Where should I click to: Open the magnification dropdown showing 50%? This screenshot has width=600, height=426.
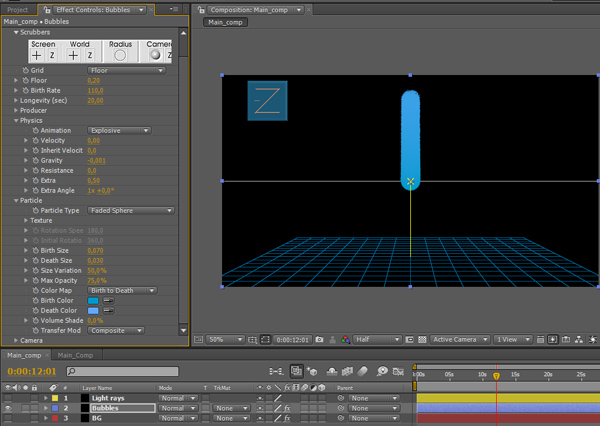[225, 339]
